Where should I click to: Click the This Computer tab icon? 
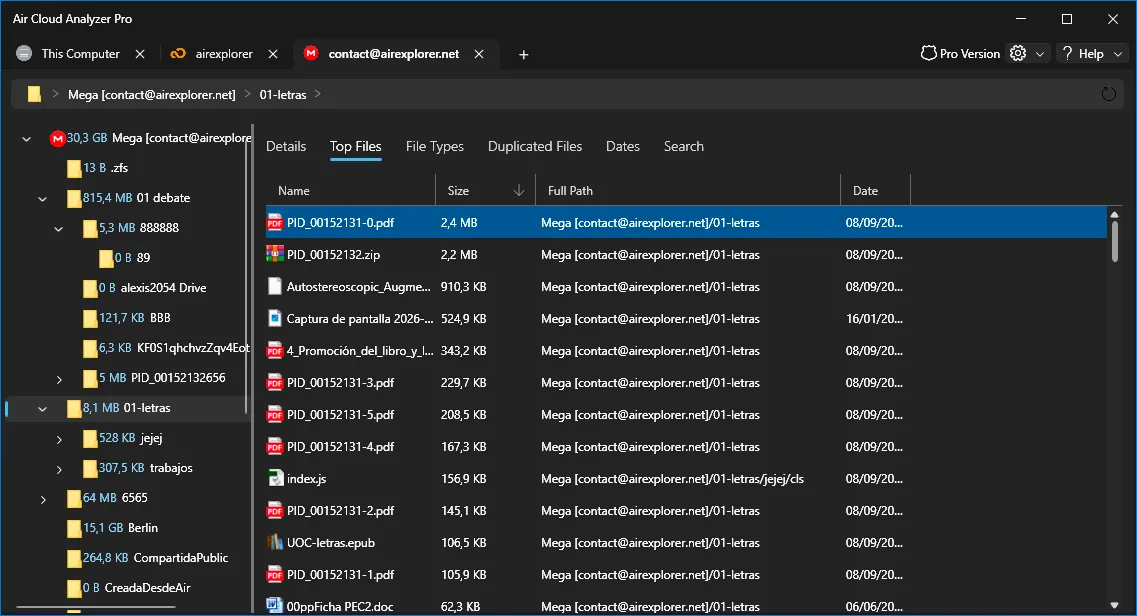point(24,54)
